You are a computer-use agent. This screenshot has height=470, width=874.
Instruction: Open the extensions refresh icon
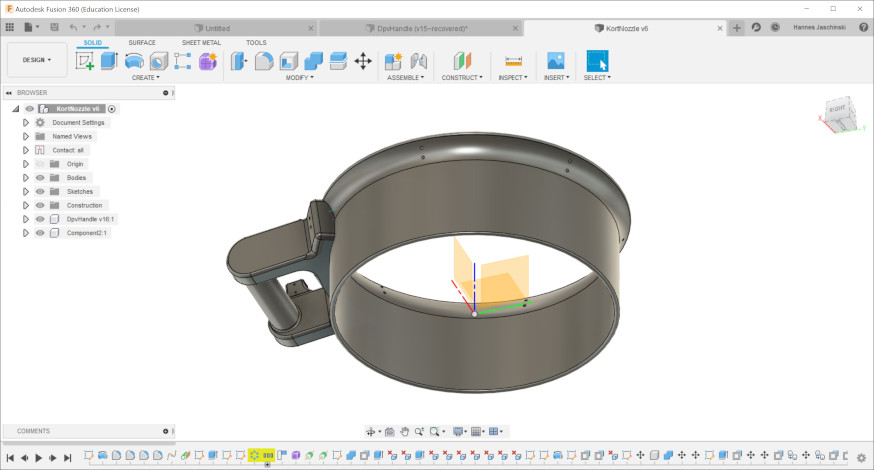point(756,27)
